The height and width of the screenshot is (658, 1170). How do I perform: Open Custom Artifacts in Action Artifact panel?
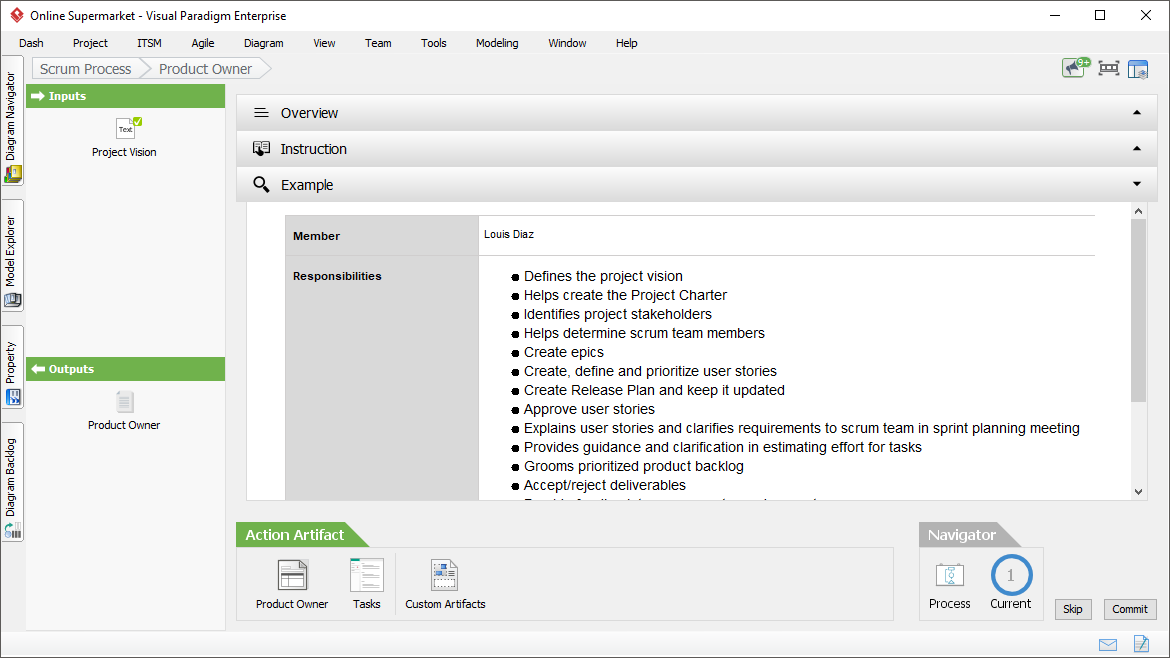click(445, 575)
